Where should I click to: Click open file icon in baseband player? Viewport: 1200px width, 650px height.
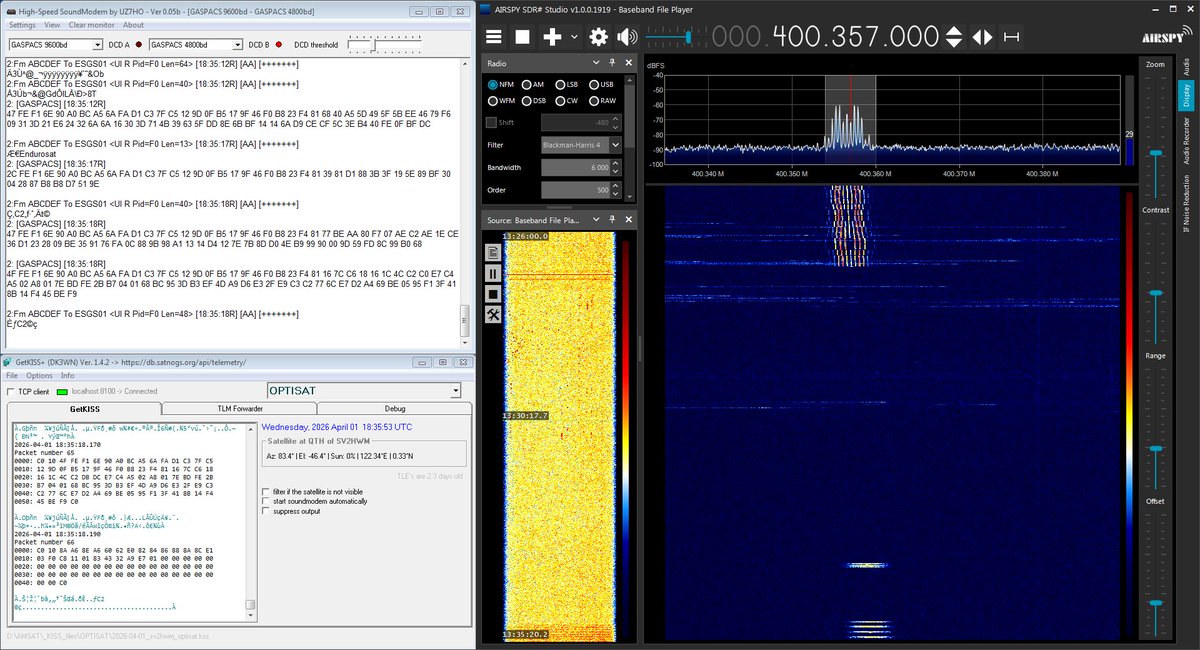tap(493, 253)
